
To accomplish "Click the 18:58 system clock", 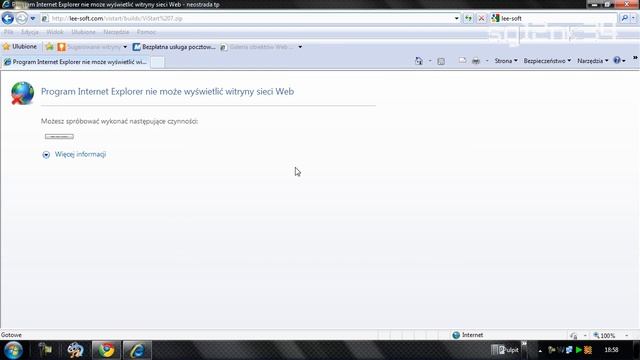I will click(x=611, y=350).
